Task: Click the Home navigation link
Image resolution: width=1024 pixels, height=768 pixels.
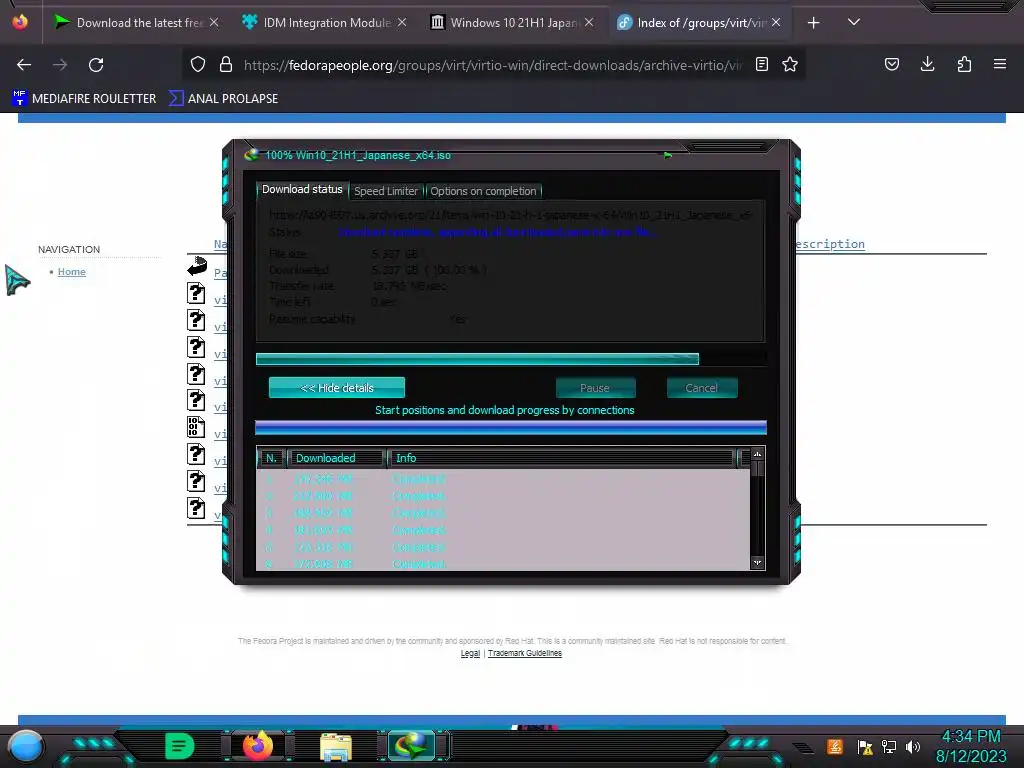Action: click(x=72, y=272)
